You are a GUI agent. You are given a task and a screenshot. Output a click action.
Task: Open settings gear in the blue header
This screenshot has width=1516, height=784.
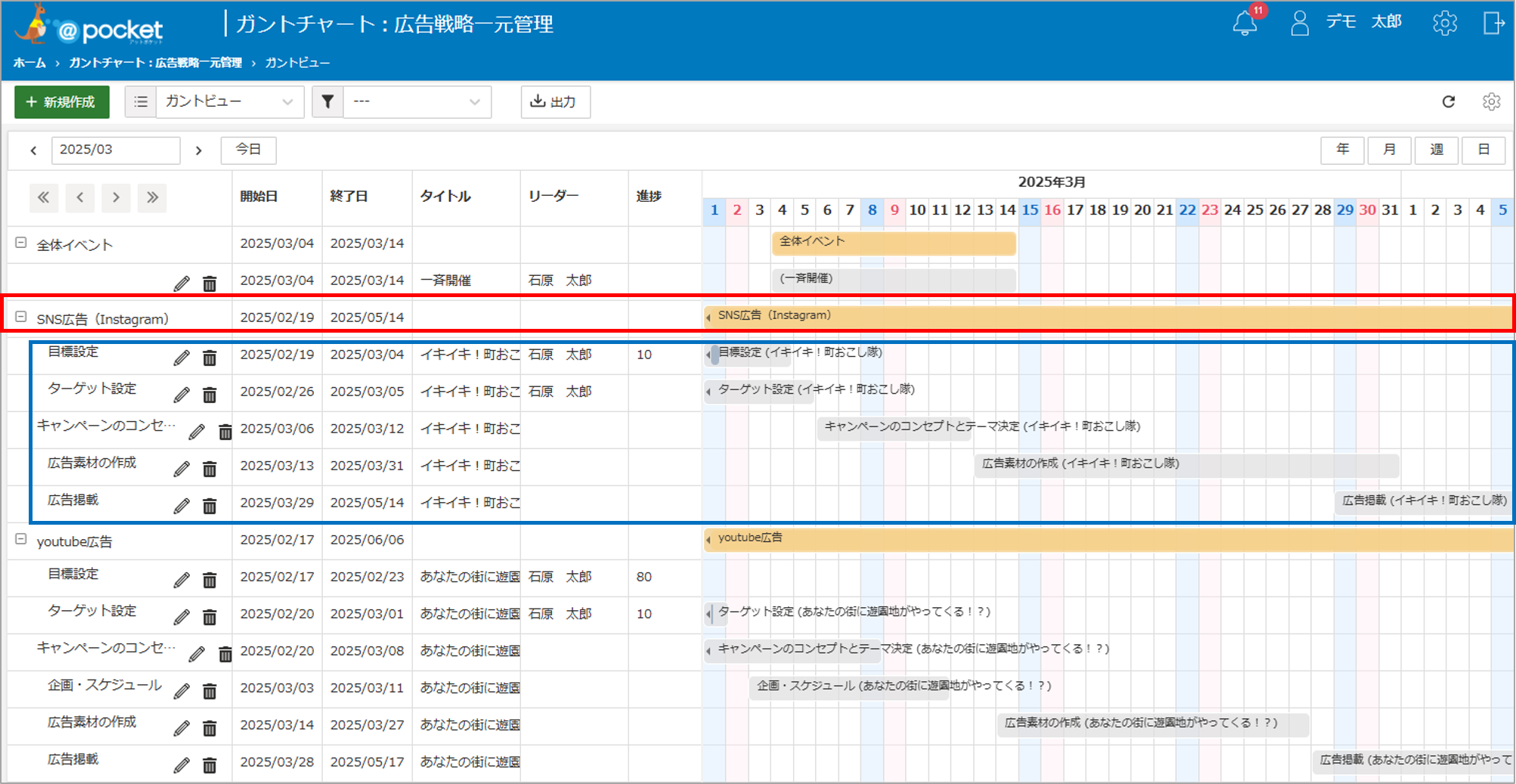[1444, 23]
